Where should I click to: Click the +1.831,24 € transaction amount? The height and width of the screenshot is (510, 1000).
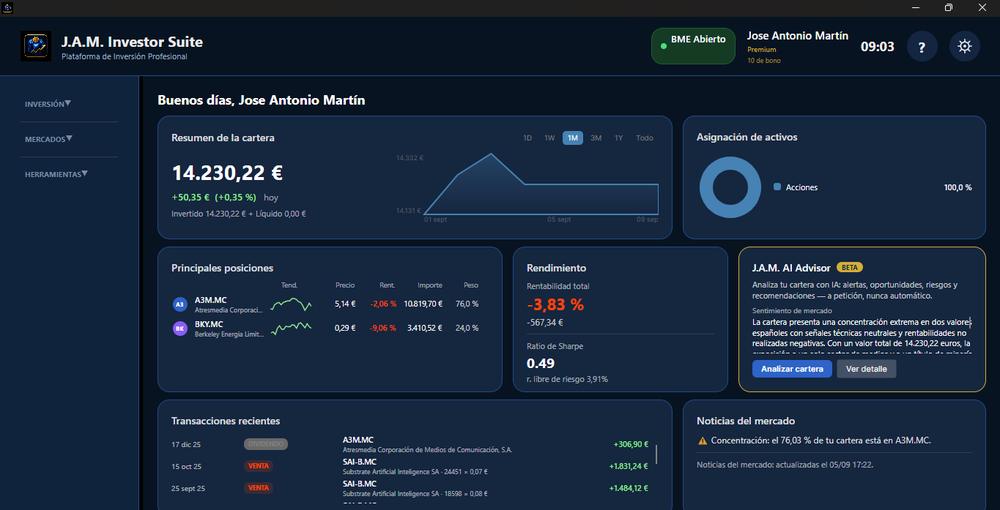[628, 466]
